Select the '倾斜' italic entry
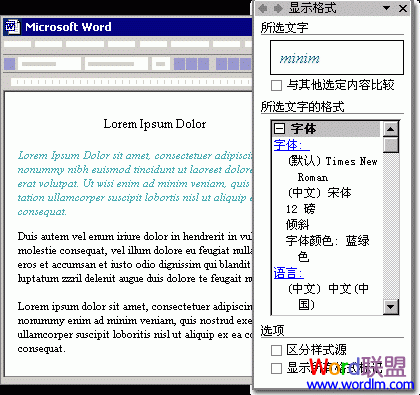This screenshot has width=420, height=395. point(298,224)
